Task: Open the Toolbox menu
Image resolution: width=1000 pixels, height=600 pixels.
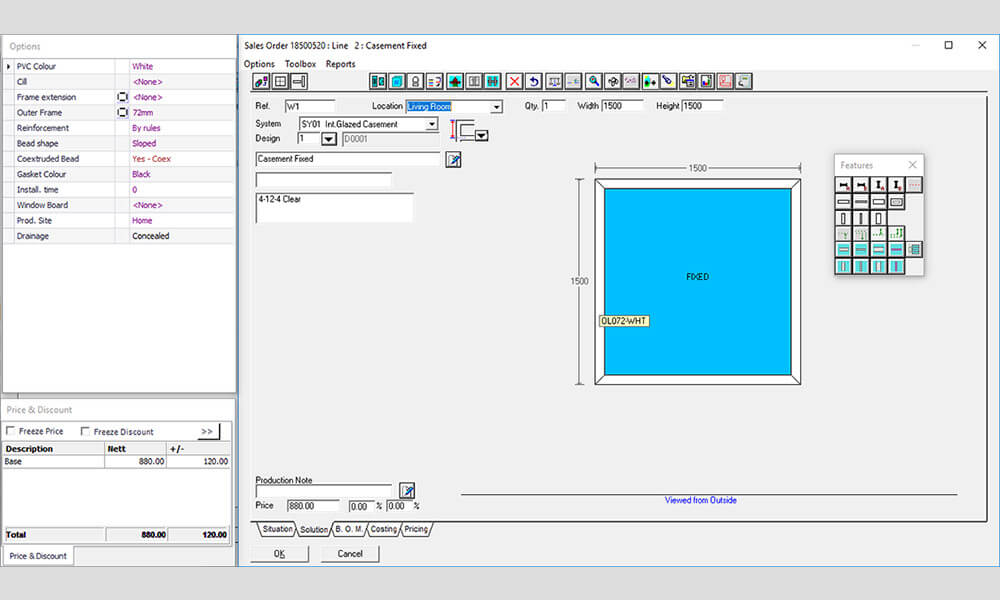Action: 301,63
